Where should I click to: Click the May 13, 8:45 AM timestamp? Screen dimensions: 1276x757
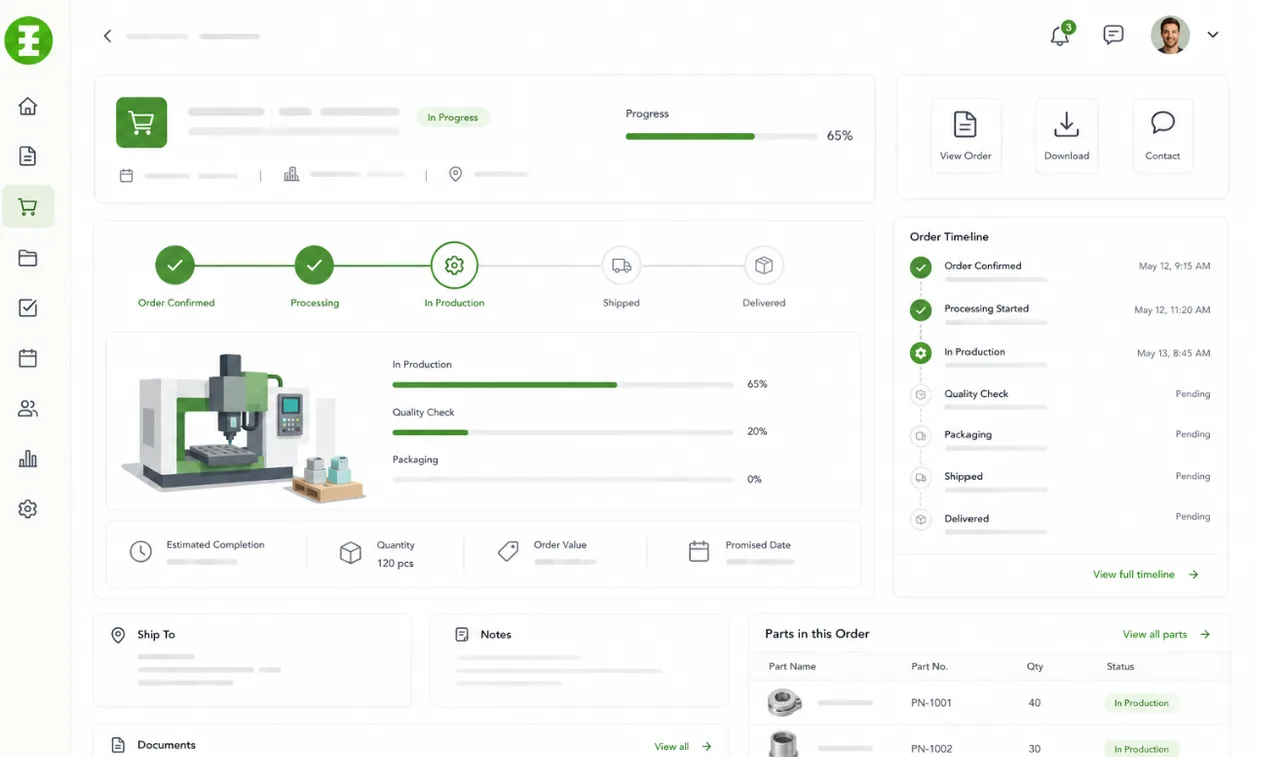click(x=1173, y=354)
